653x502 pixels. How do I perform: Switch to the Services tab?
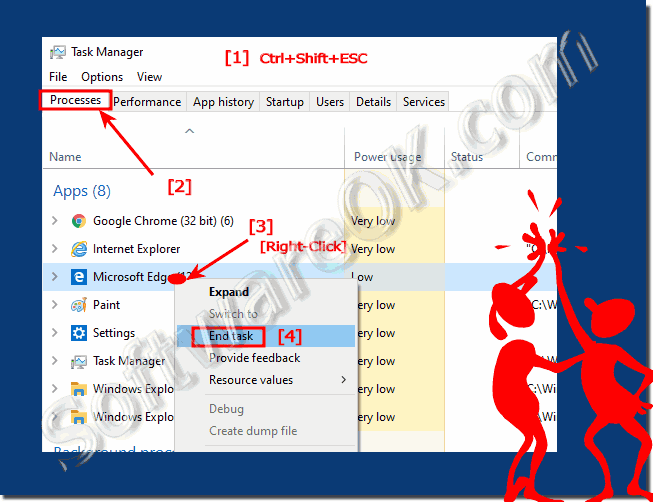pyautogui.click(x=424, y=102)
